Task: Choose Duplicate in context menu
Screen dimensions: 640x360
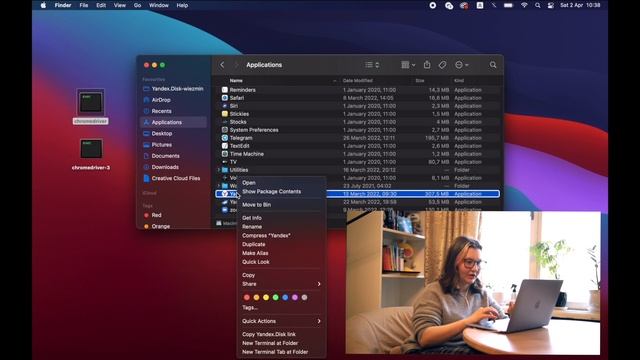Action: (281, 244)
